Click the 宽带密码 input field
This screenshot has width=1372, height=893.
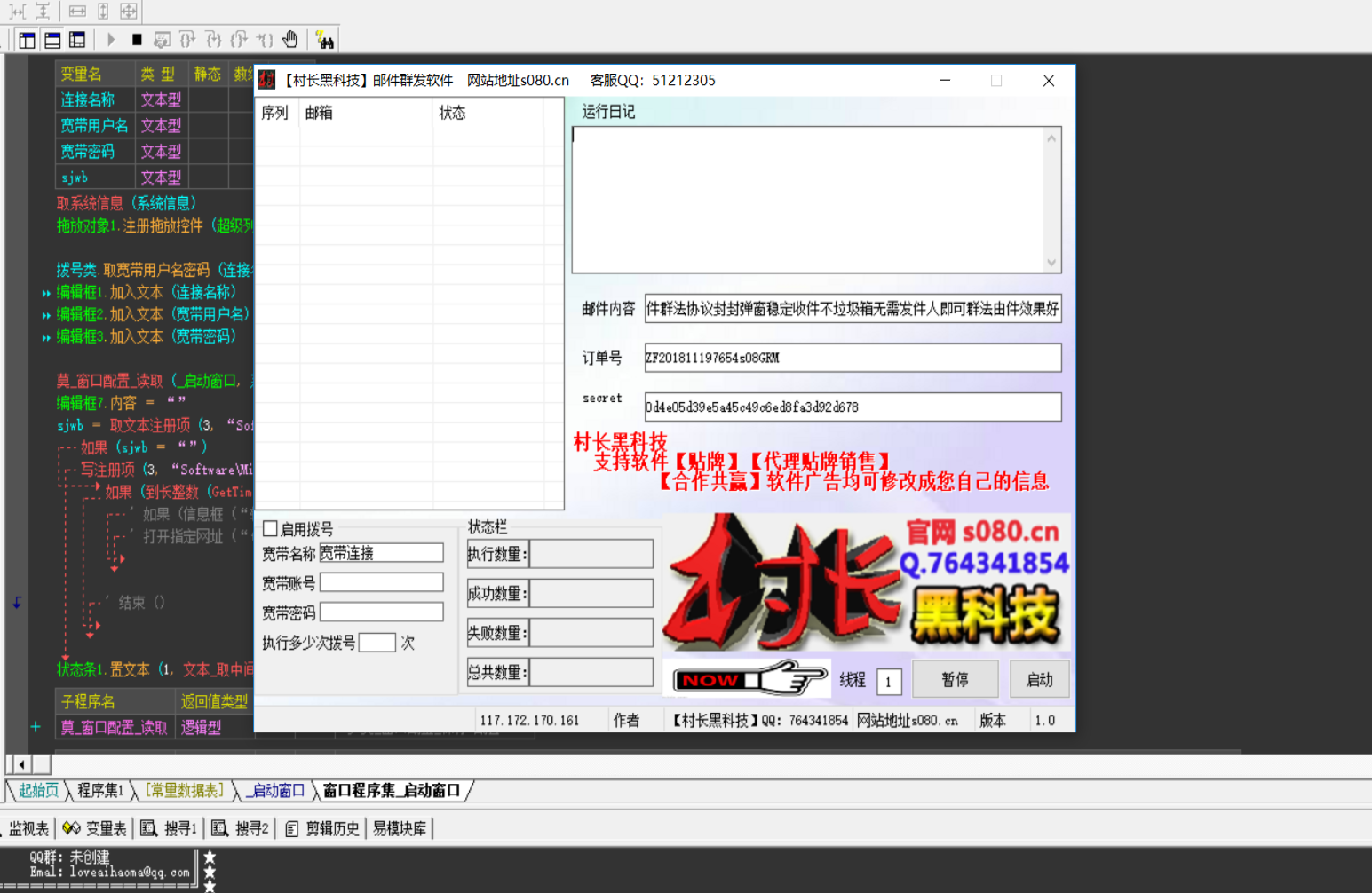pyautogui.click(x=381, y=612)
